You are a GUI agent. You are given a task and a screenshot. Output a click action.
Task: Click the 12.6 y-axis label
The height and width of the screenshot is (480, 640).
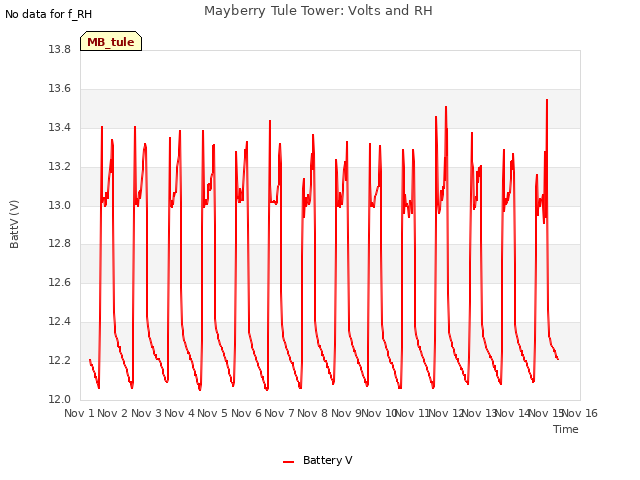[x=59, y=282]
